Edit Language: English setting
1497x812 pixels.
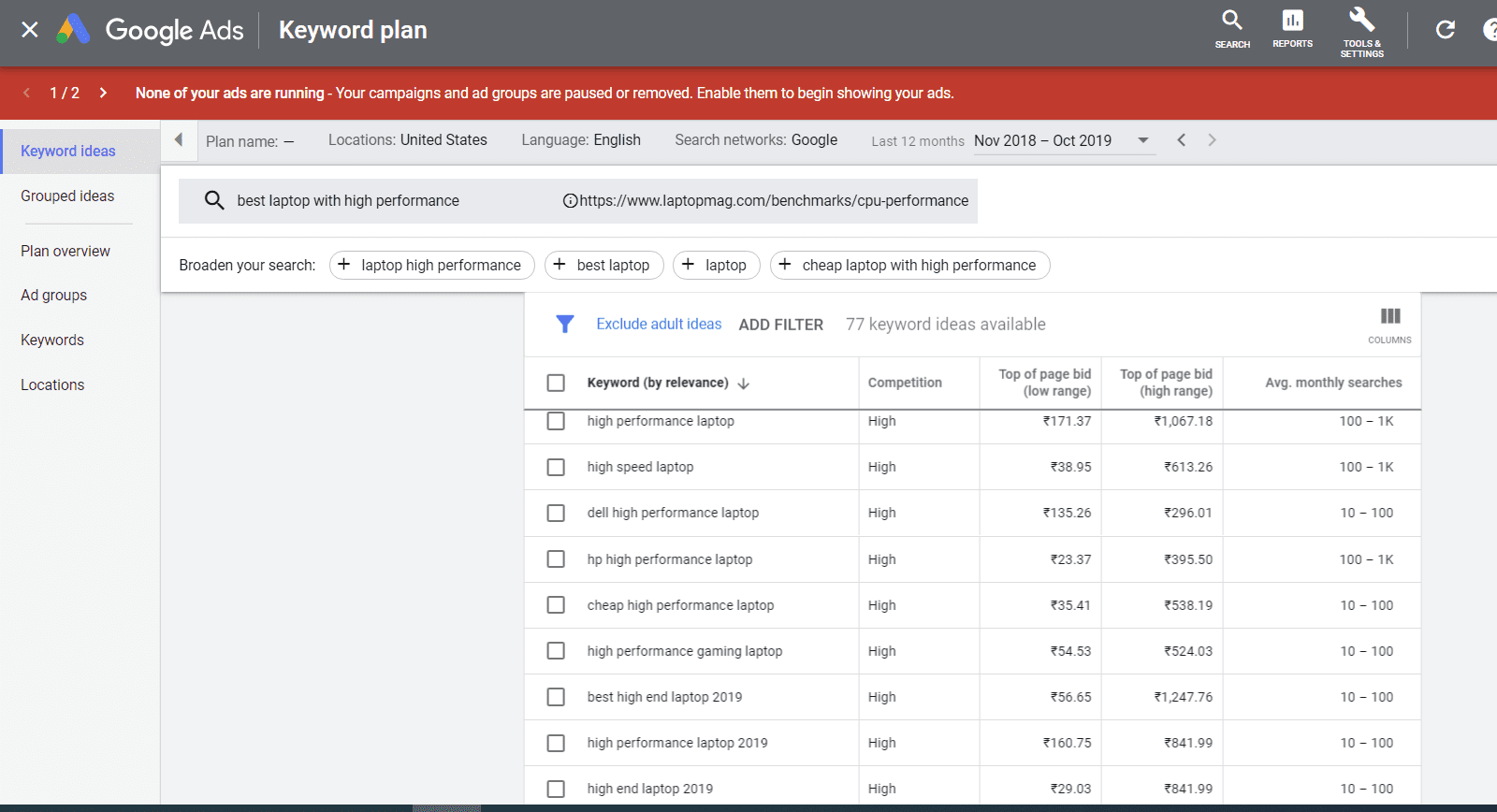(x=581, y=140)
